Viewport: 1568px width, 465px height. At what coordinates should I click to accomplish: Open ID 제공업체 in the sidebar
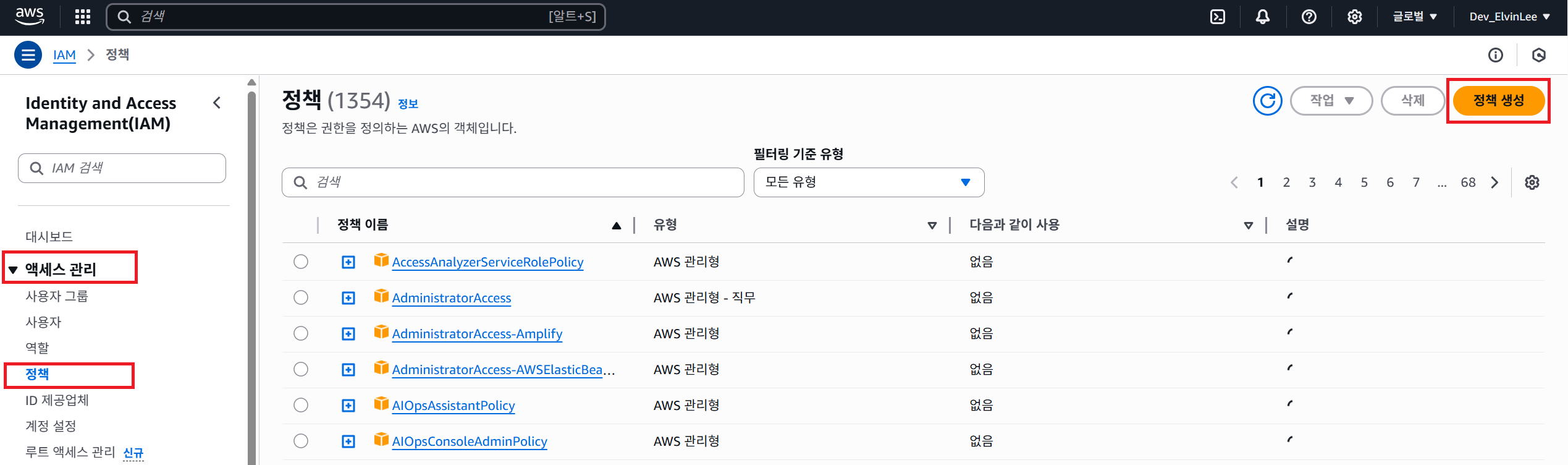pos(57,400)
